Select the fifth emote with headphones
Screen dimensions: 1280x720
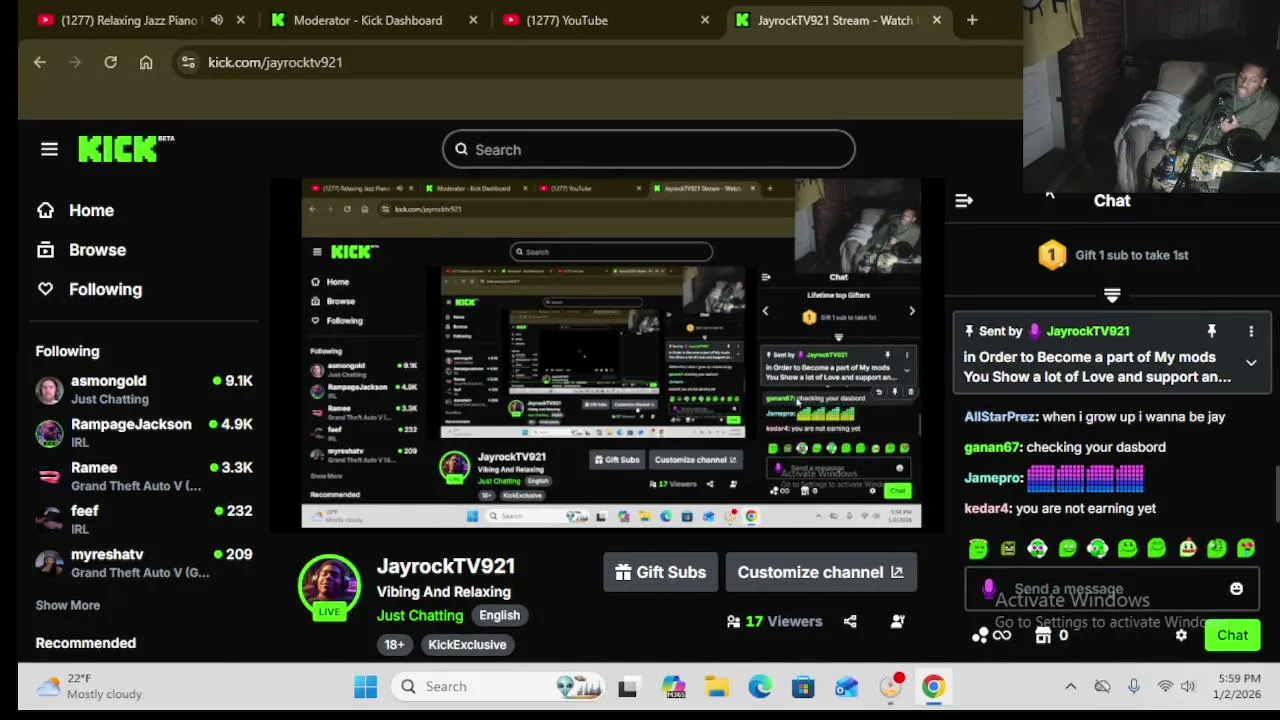click(x=1097, y=548)
